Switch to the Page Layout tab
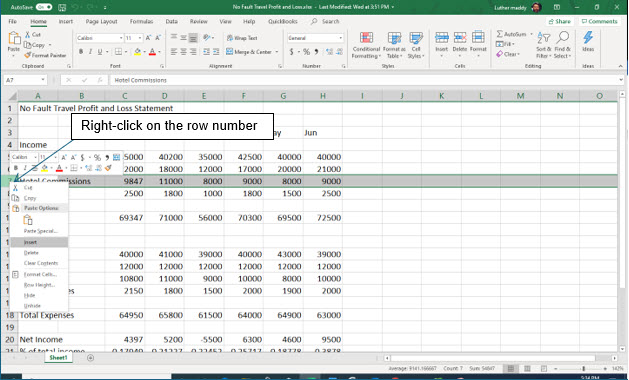This screenshot has height=380, width=629. click(x=101, y=21)
